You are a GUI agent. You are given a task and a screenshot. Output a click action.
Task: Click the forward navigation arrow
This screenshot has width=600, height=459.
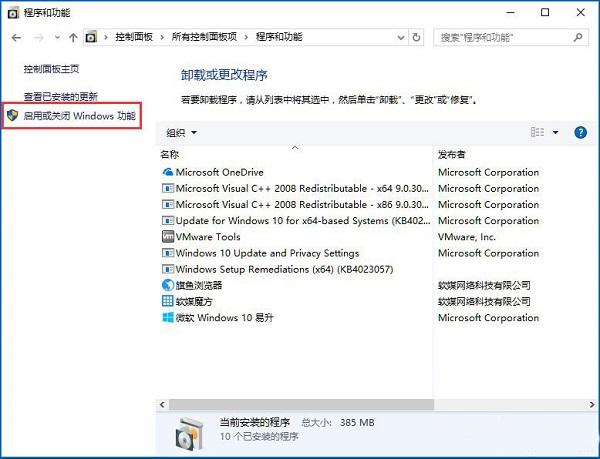point(39,37)
